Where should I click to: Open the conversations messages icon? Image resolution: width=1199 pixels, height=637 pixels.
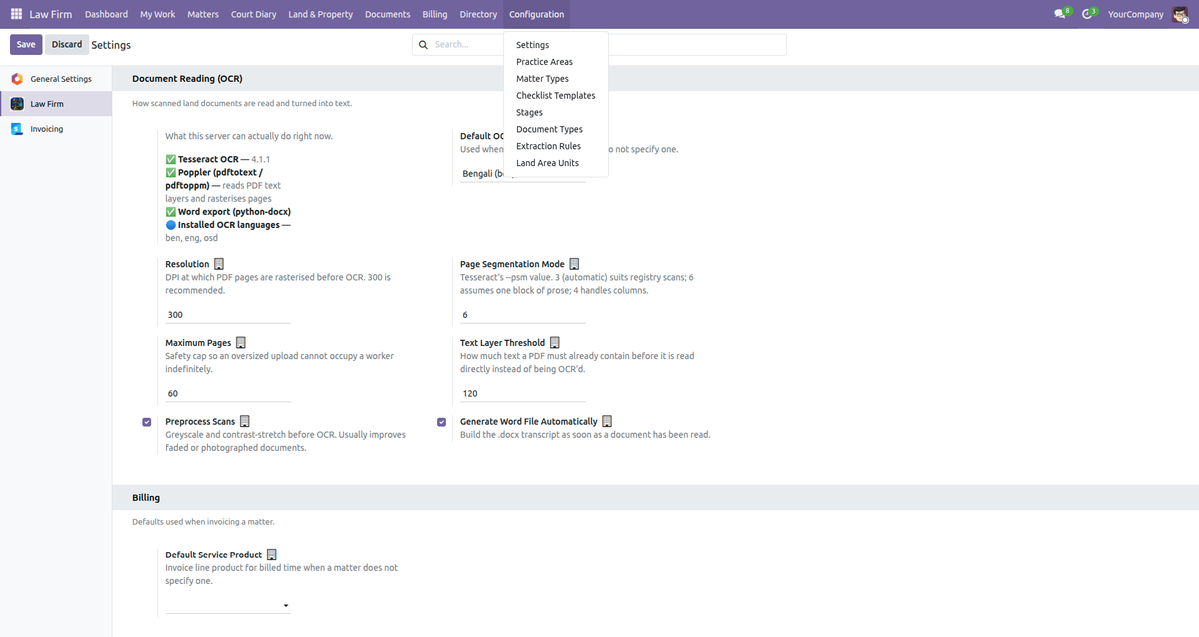(1060, 14)
